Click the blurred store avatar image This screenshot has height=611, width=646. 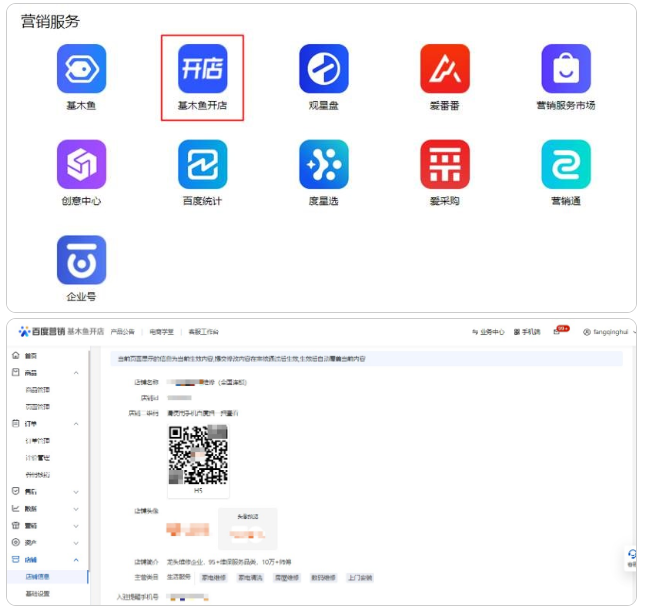[x=188, y=529]
